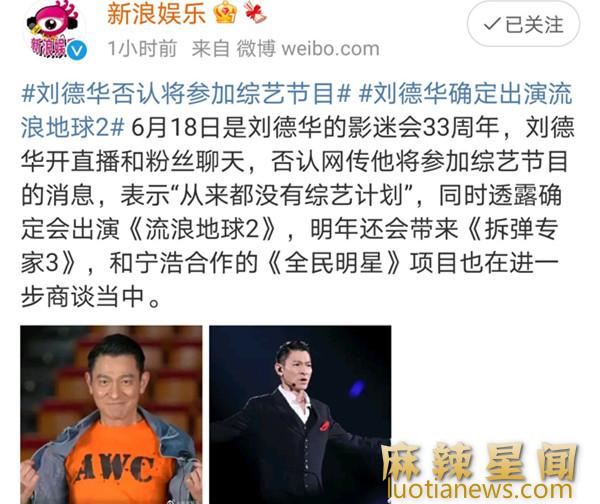
Task: Open hashtag 刘德华否认将参加综艺节目
Action: click(186, 93)
